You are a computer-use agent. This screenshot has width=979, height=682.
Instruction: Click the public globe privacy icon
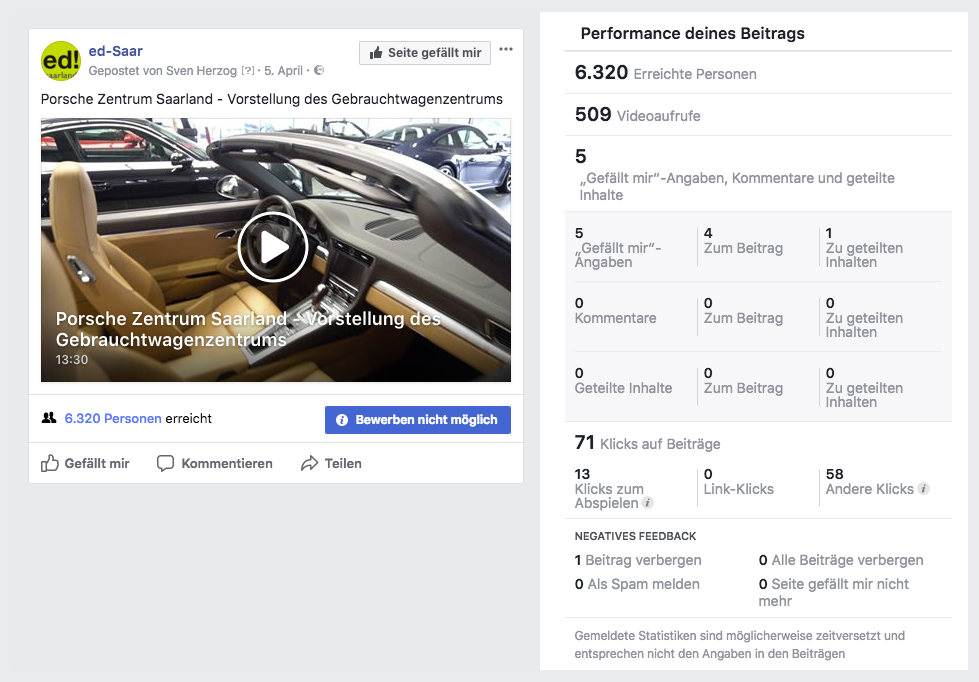319,70
